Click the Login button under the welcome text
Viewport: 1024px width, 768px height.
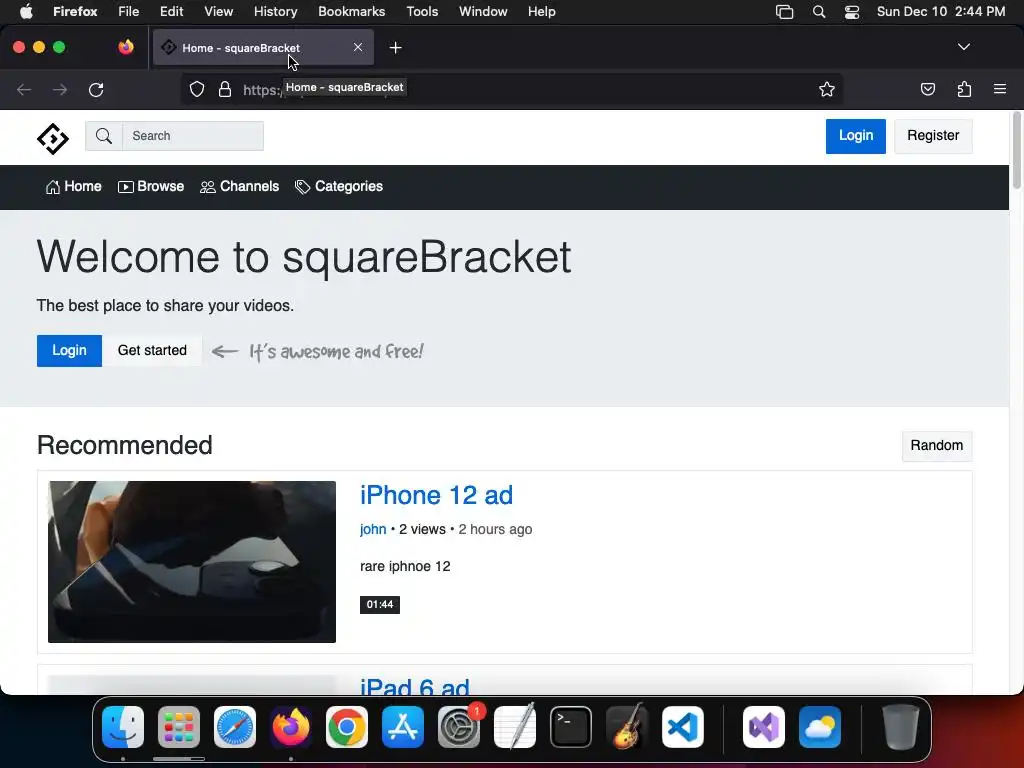(x=69, y=351)
